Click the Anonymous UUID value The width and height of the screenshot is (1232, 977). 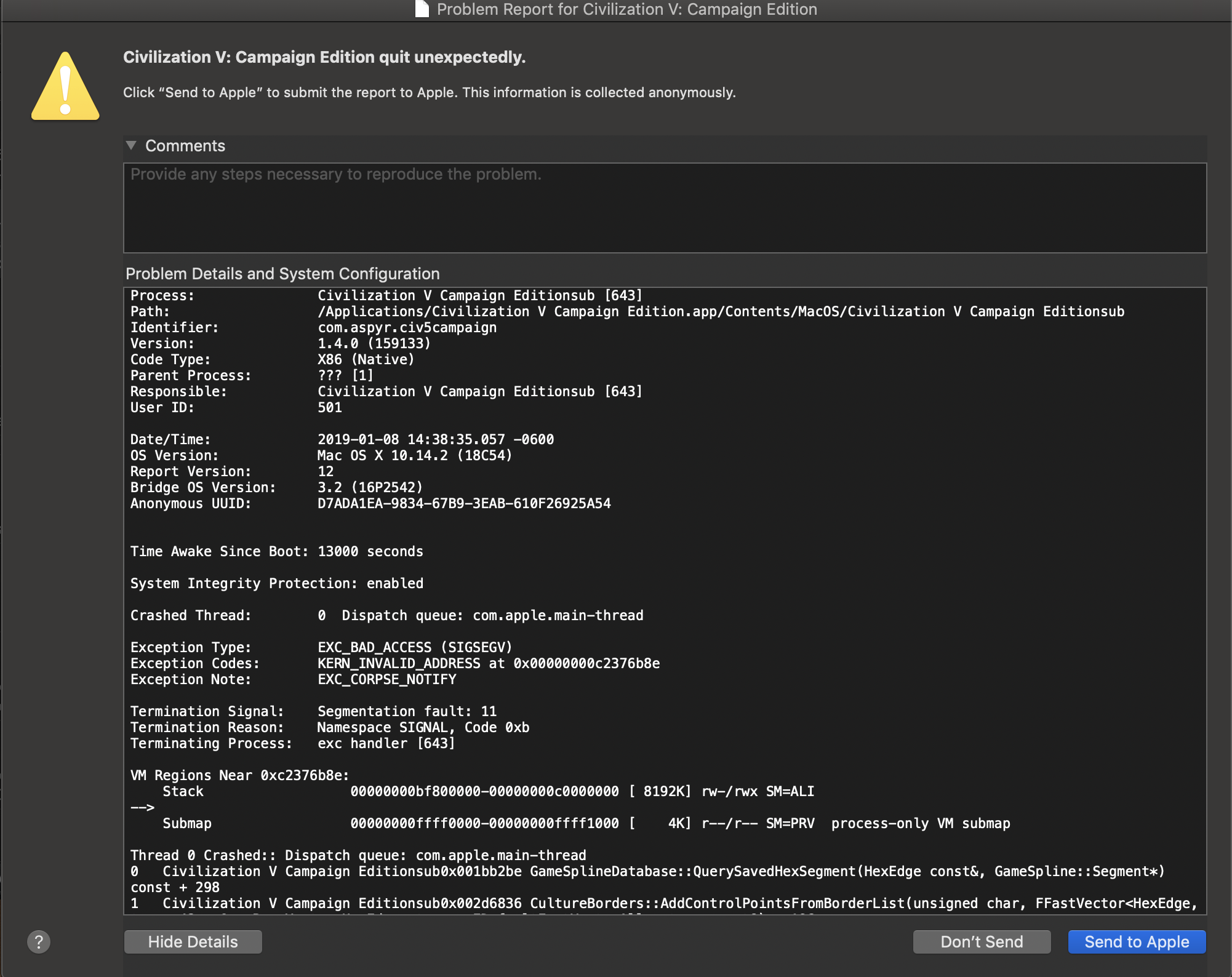464,503
